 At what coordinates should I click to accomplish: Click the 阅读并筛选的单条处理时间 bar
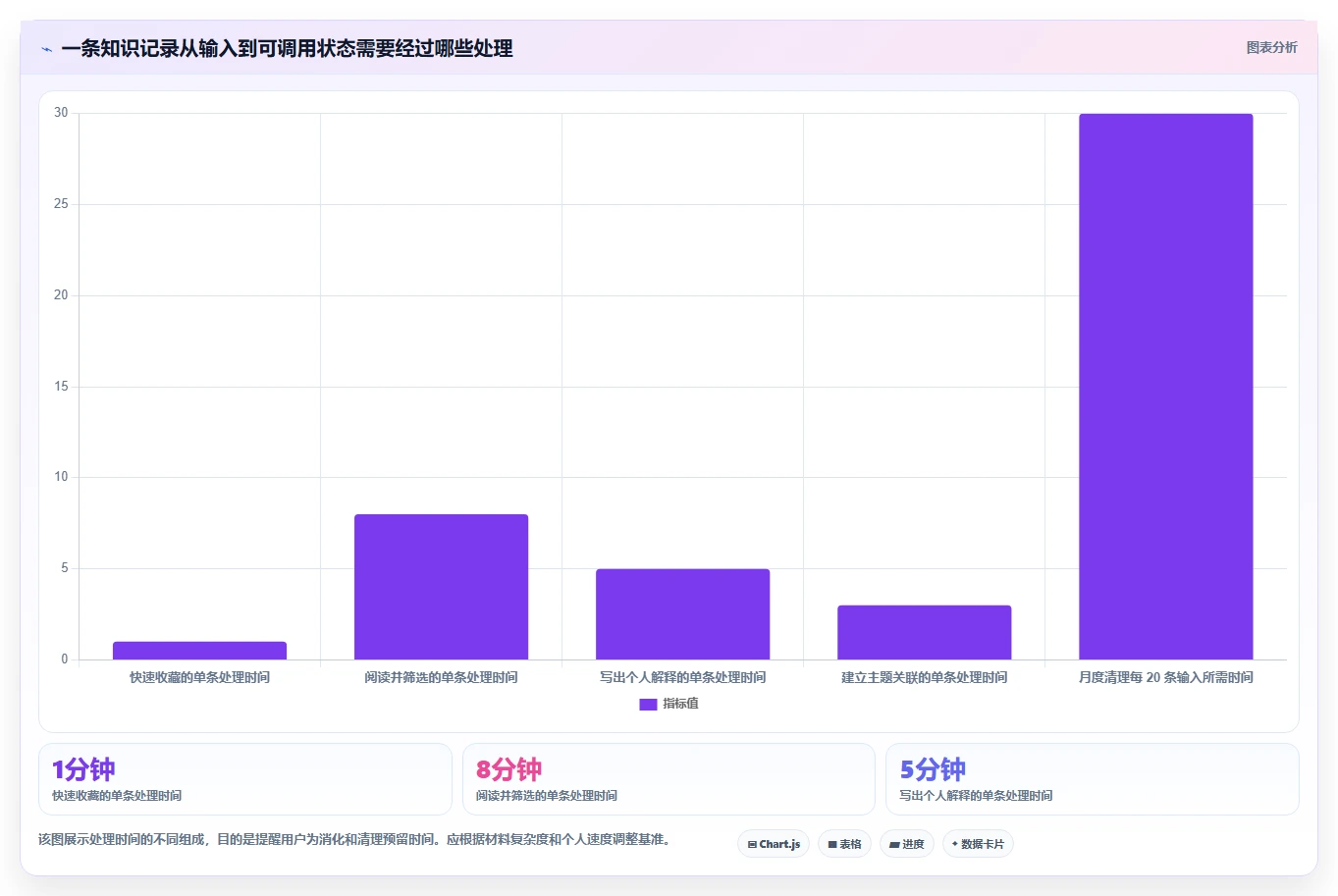pyautogui.click(x=441, y=587)
